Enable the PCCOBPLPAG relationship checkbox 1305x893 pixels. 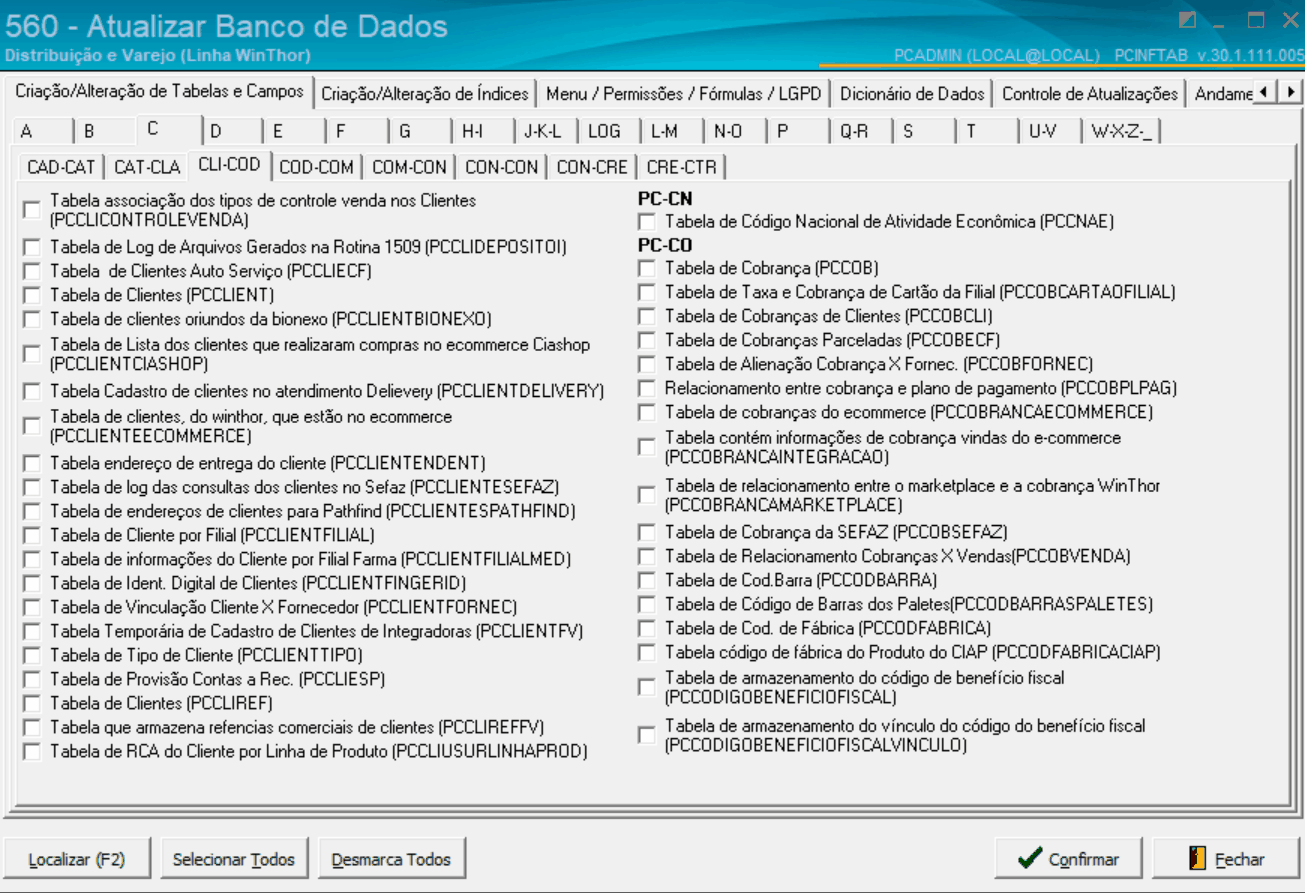(647, 388)
